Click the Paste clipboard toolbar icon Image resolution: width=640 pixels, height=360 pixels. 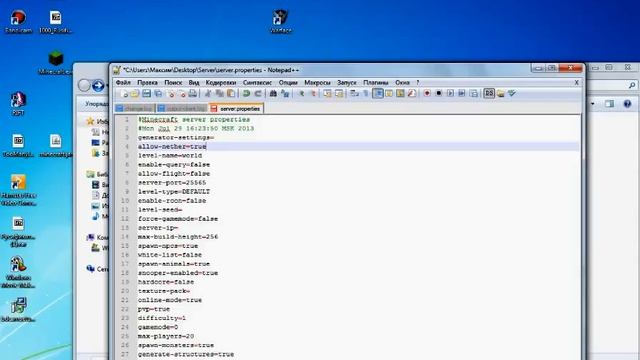[231, 93]
